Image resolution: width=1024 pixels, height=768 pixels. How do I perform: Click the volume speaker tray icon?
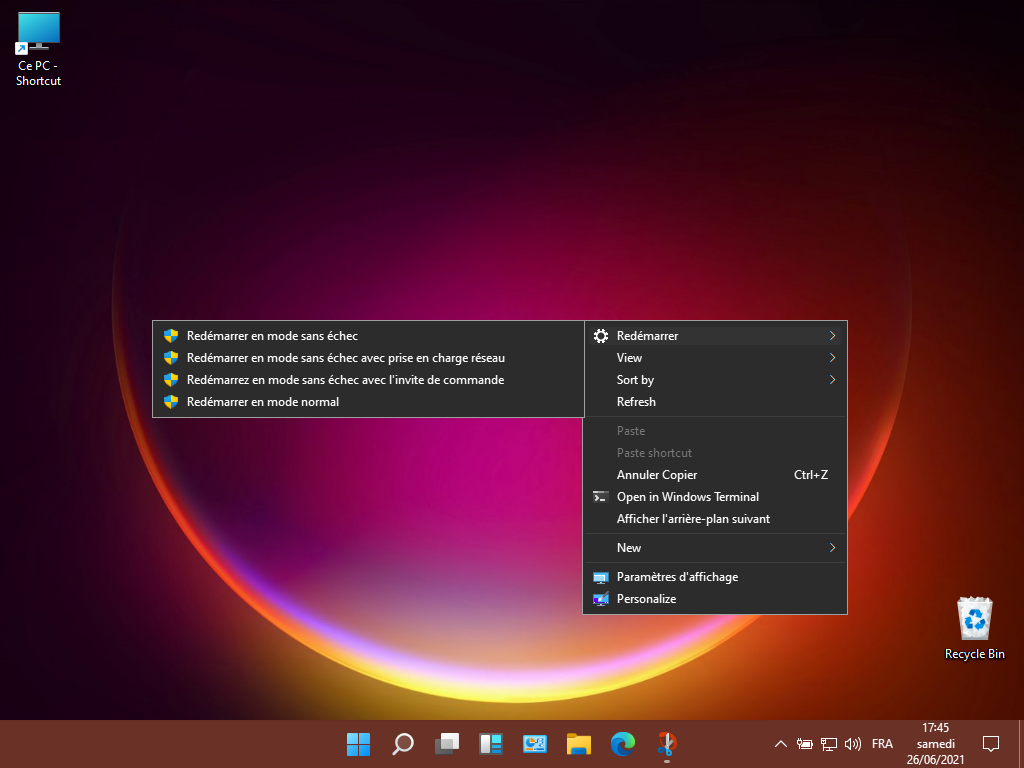click(x=853, y=744)
